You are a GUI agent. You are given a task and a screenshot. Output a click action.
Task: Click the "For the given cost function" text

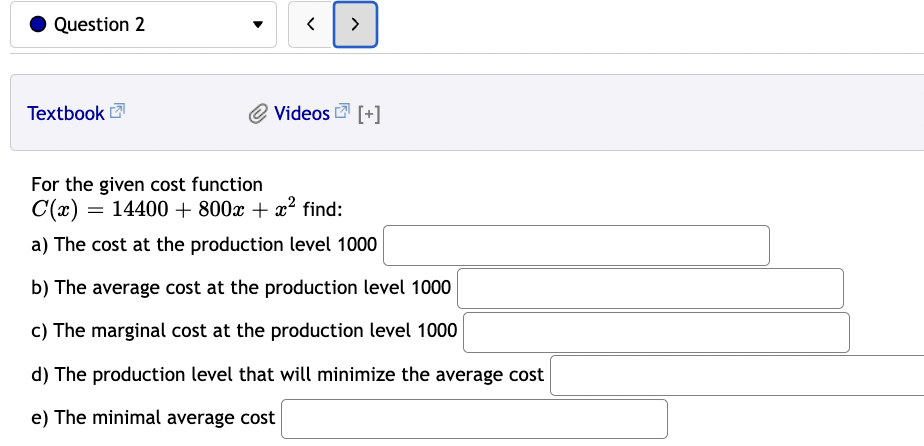tap(147, 184)
